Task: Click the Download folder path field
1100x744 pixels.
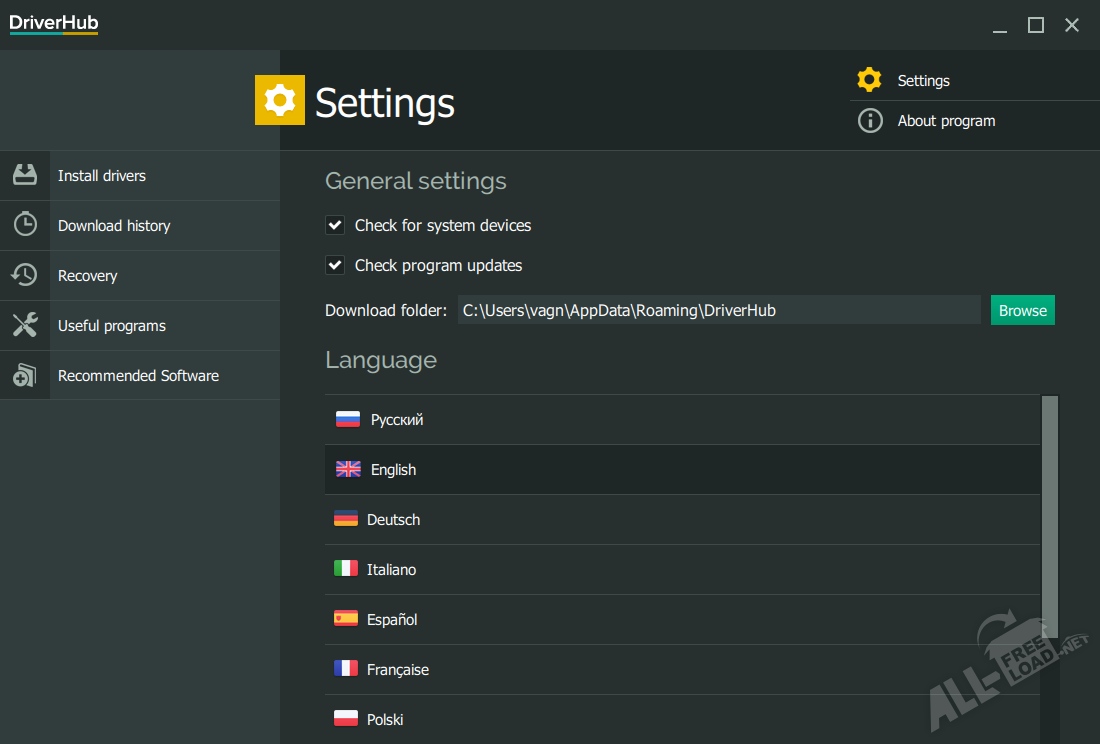Action: point(718,310)
